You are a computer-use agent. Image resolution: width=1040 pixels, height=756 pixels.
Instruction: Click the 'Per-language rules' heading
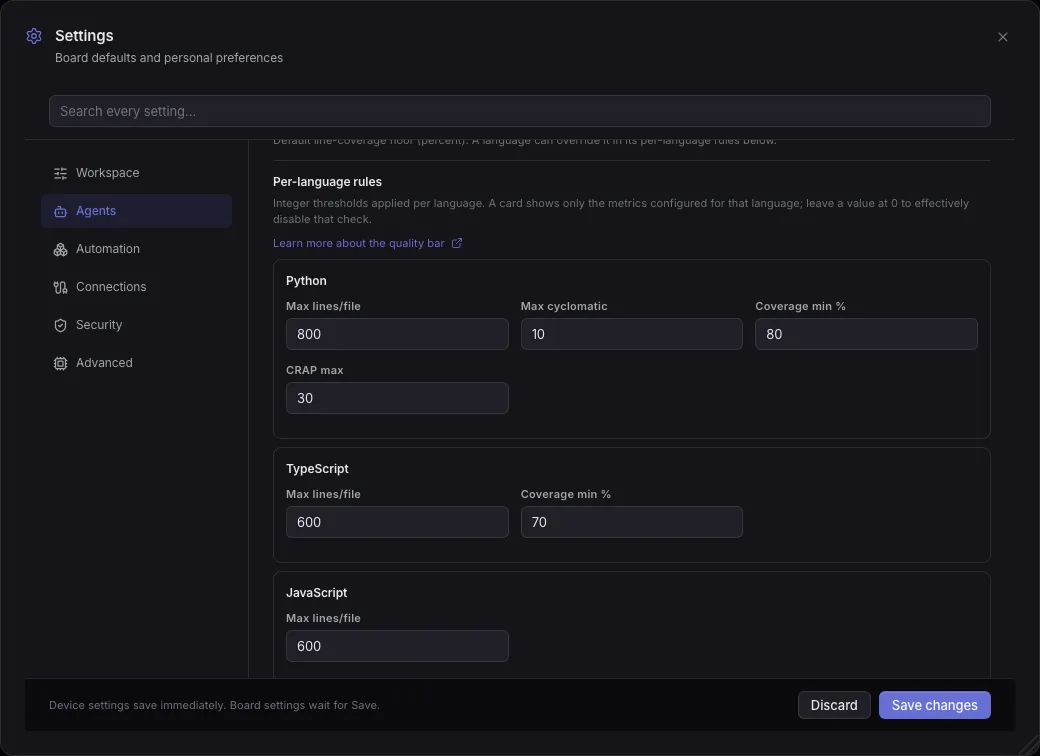coord(328,182)
